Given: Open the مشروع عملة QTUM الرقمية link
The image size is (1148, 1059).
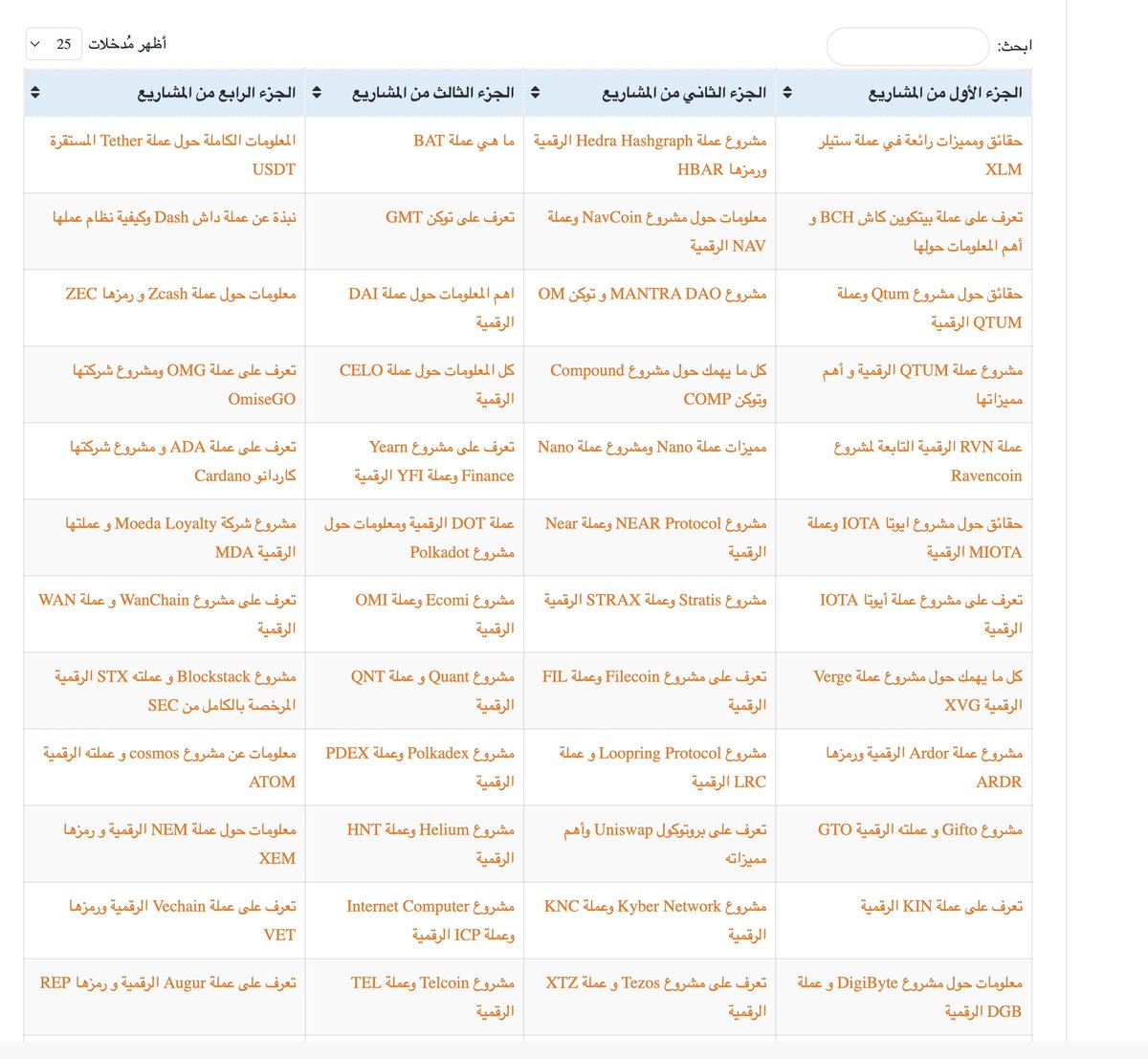Looking at the screenshot, I should 922,385.
